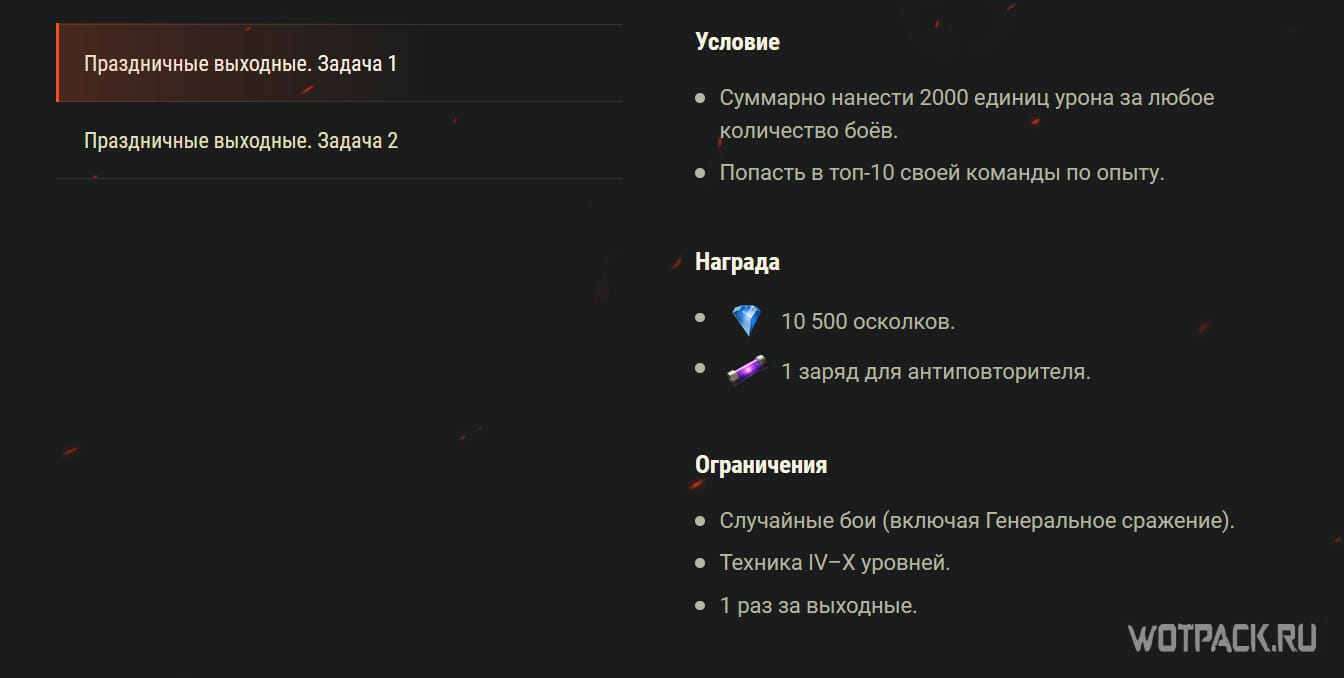
Task: Click bullet beside "Случайные бои" restriction
Action: click(700, 521)
